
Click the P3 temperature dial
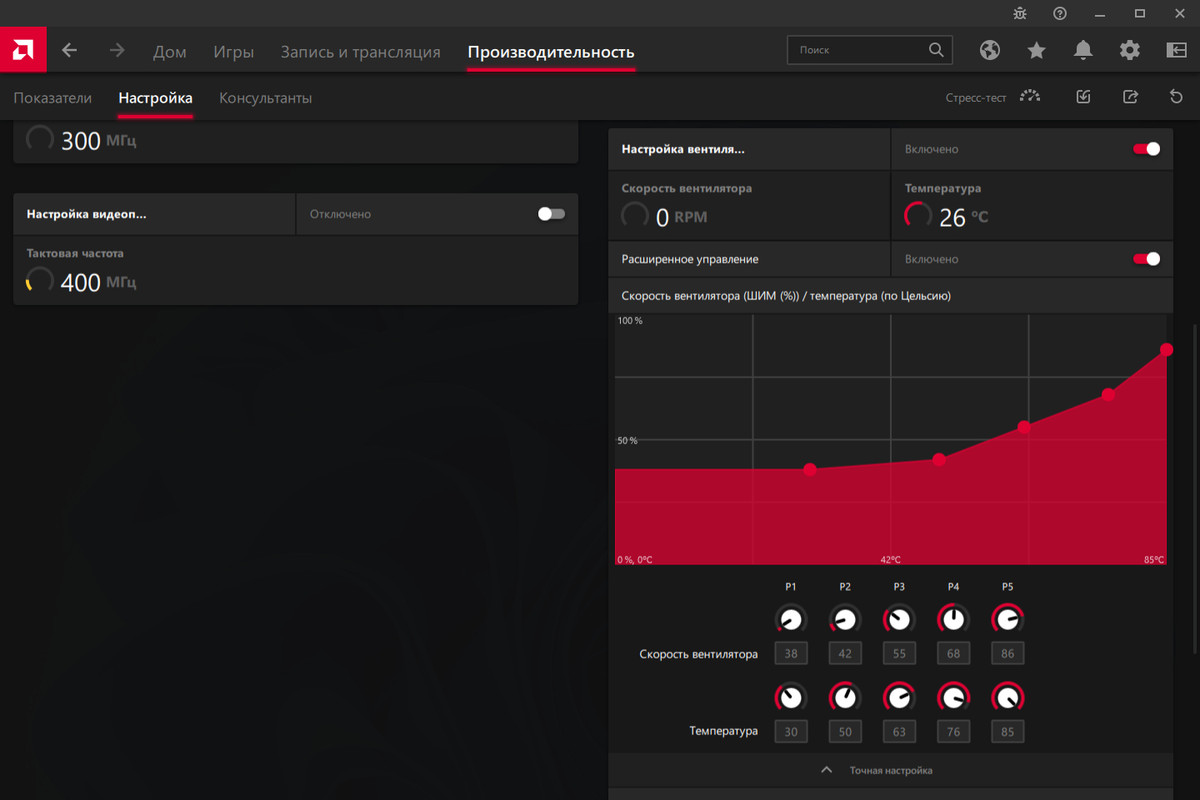899,697
